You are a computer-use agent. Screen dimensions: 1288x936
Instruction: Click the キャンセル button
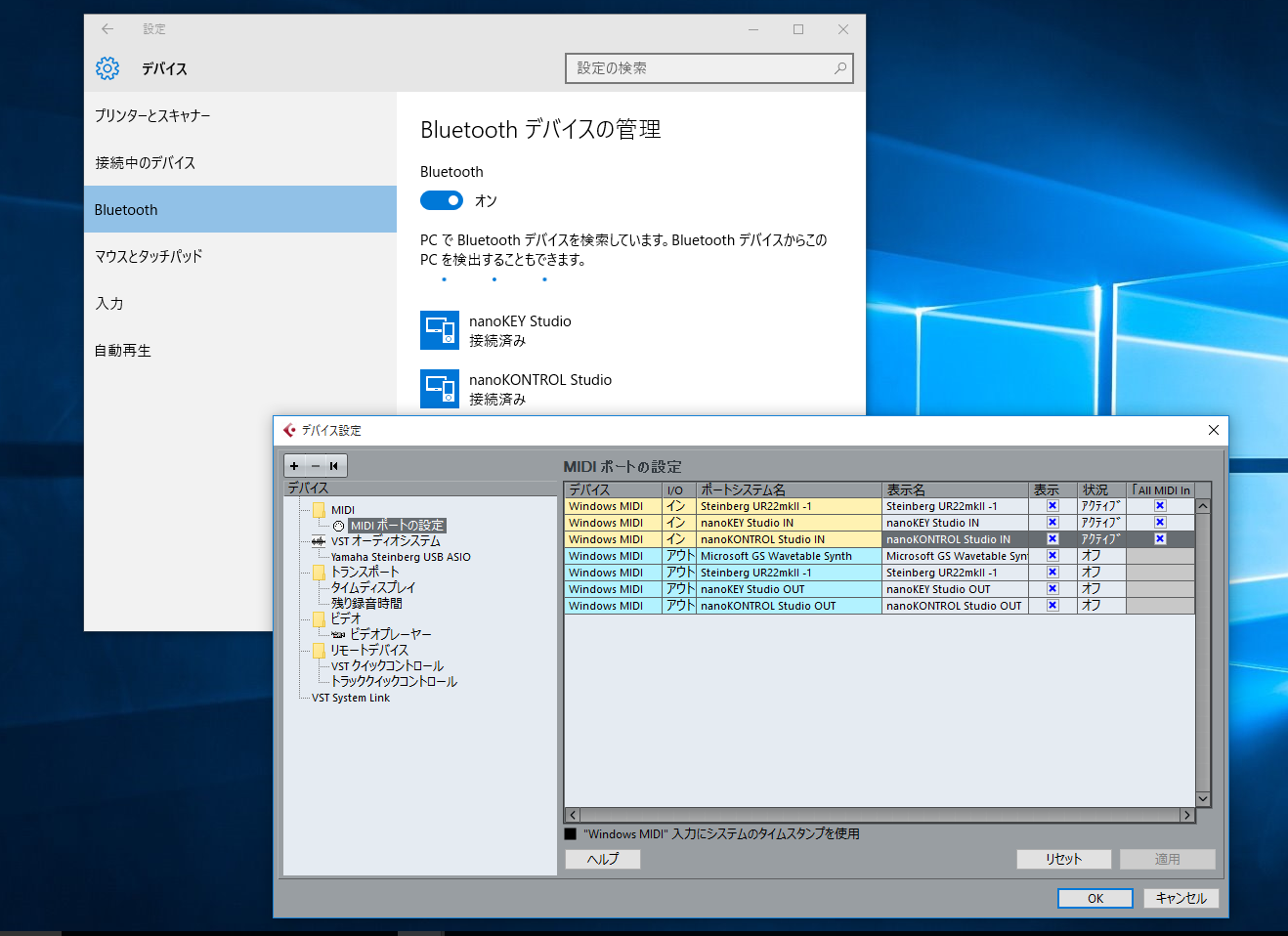[x=1181, y=898]
